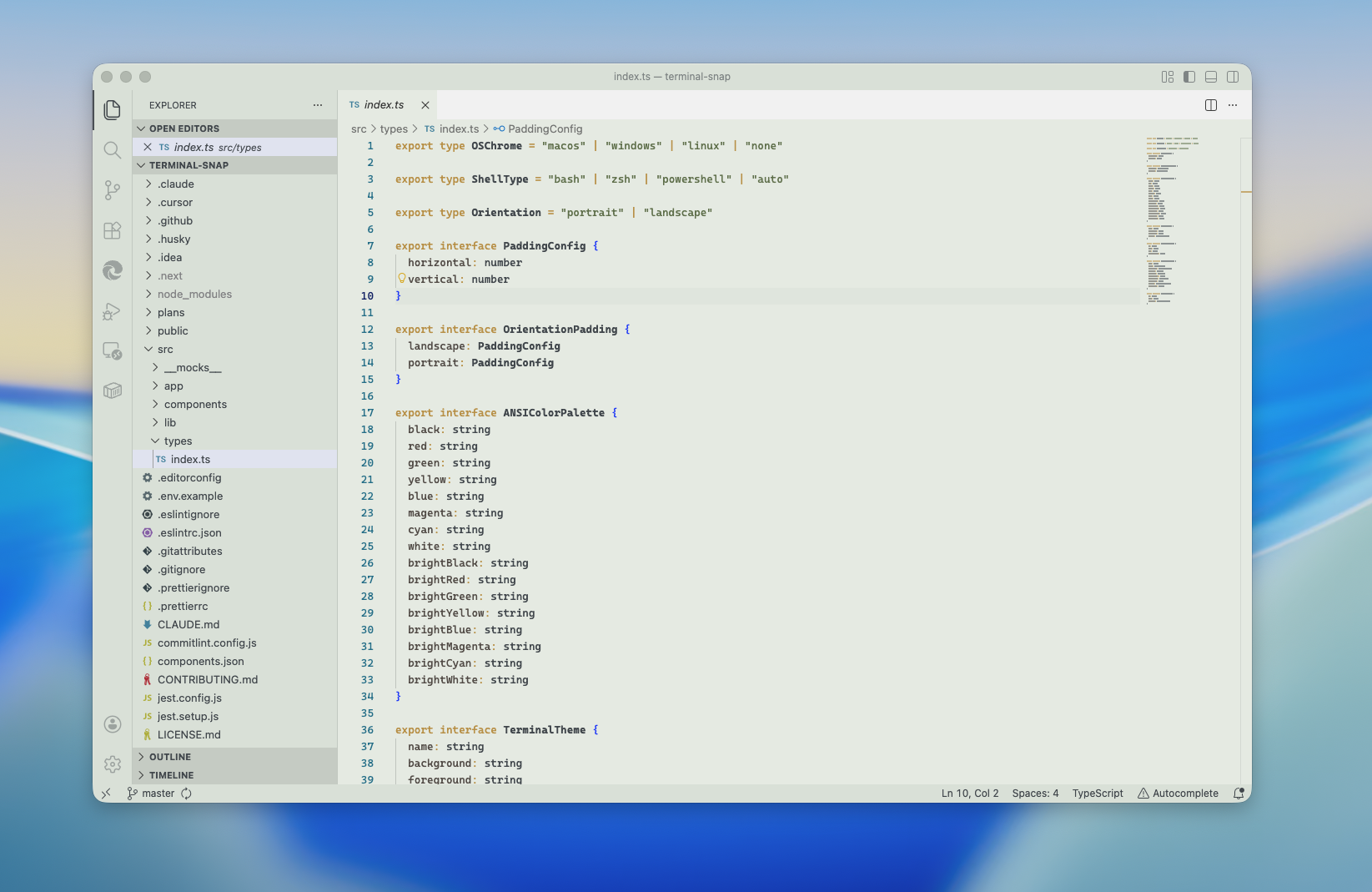Viewport: 1372px width, 892px height.
Task: Close index.ts in Open Editors list
Action: (x=148, y=147)
